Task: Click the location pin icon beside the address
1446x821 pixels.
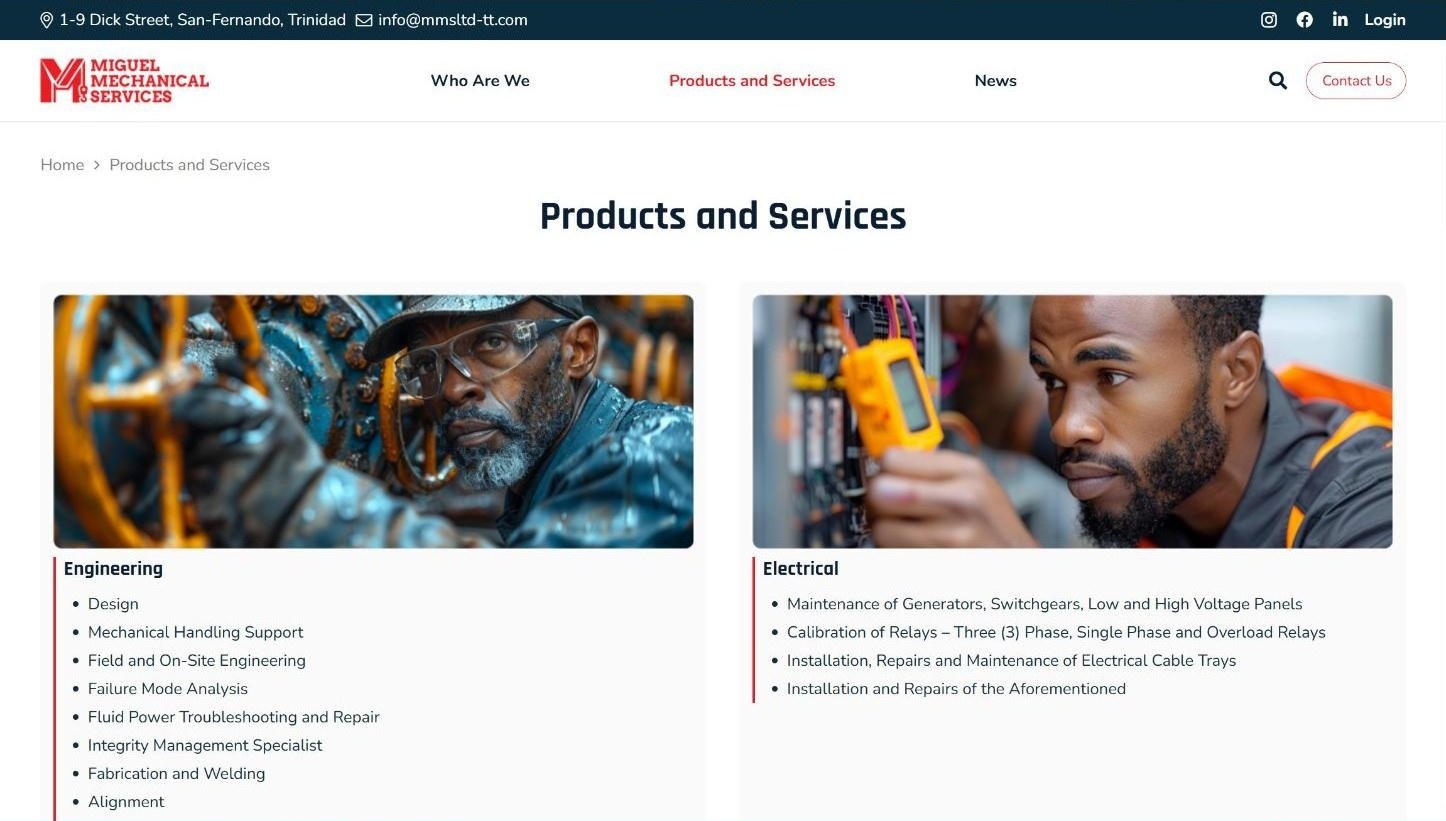Action: [x=46, y=20]
